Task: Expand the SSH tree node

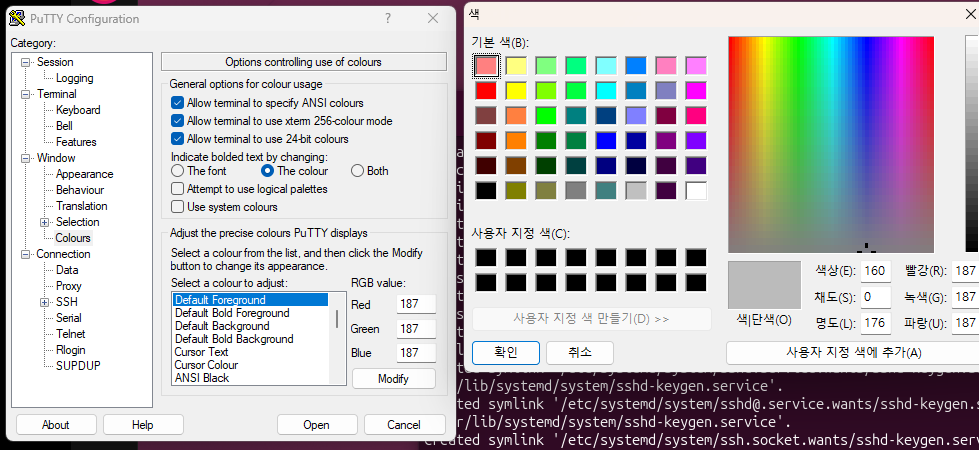Action: [44, 302]
